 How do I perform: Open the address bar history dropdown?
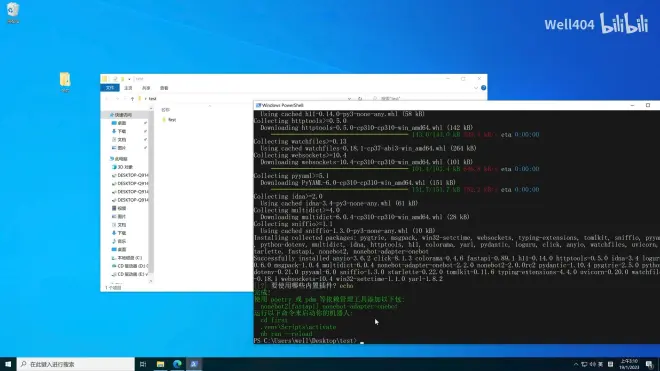click(349, 99)
